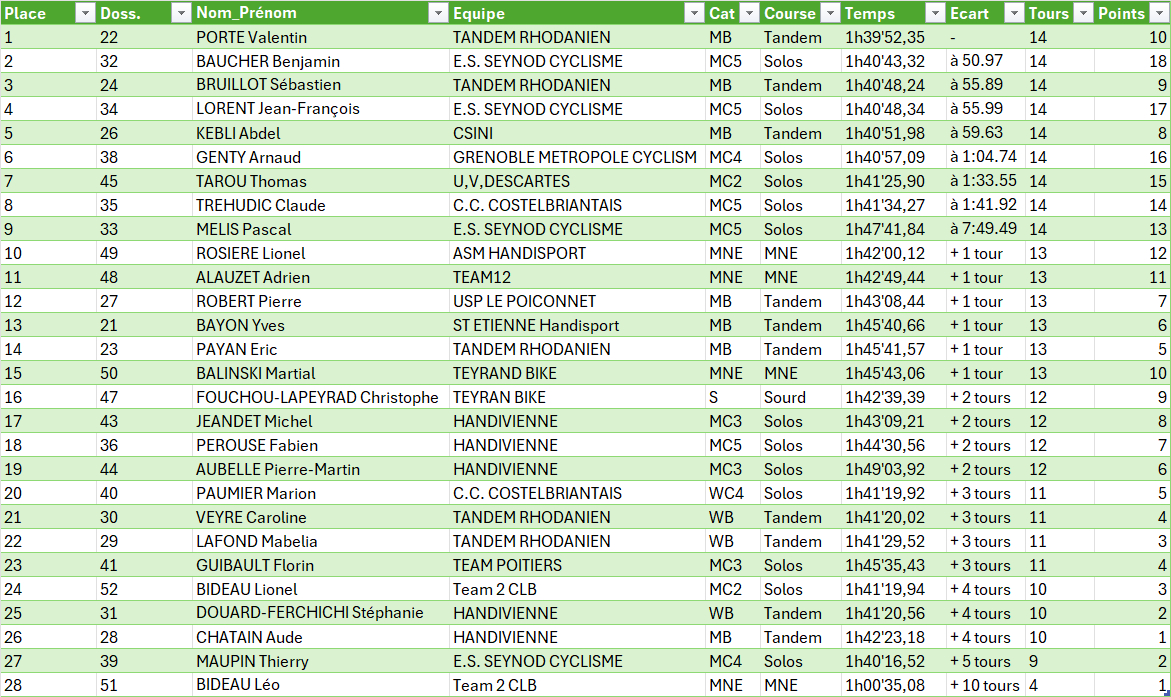
Task: Open the Cat column filter dropdown
Action: [x=748, y=13]
